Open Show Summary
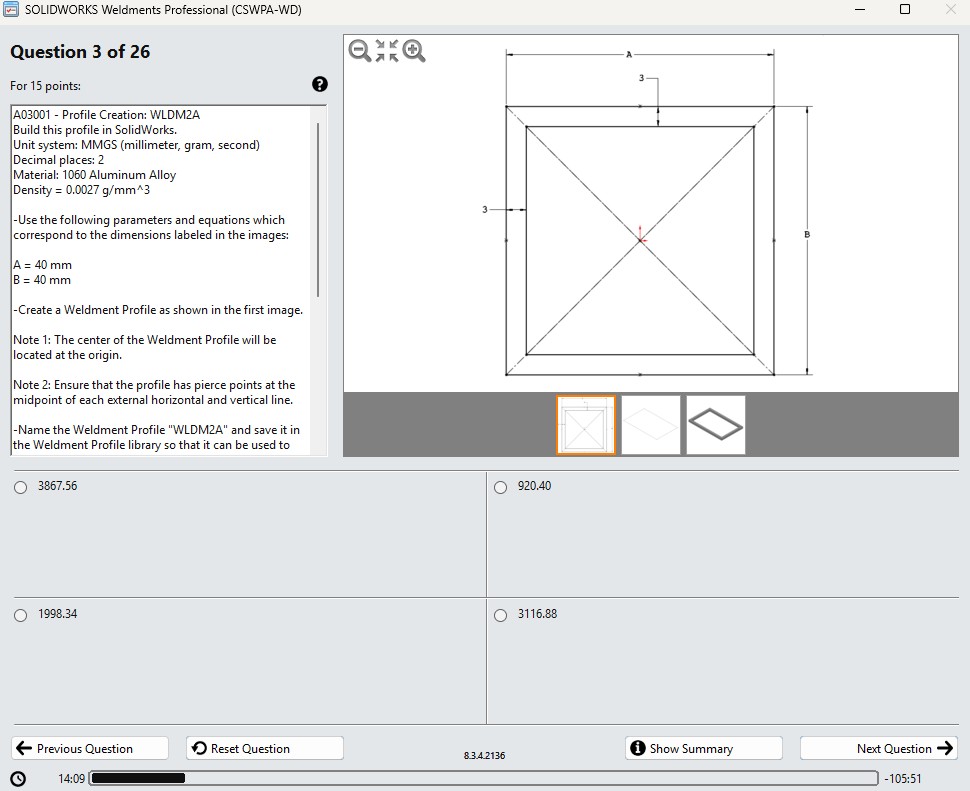Screen dimensions: 970x791 [x=703, y=748]
